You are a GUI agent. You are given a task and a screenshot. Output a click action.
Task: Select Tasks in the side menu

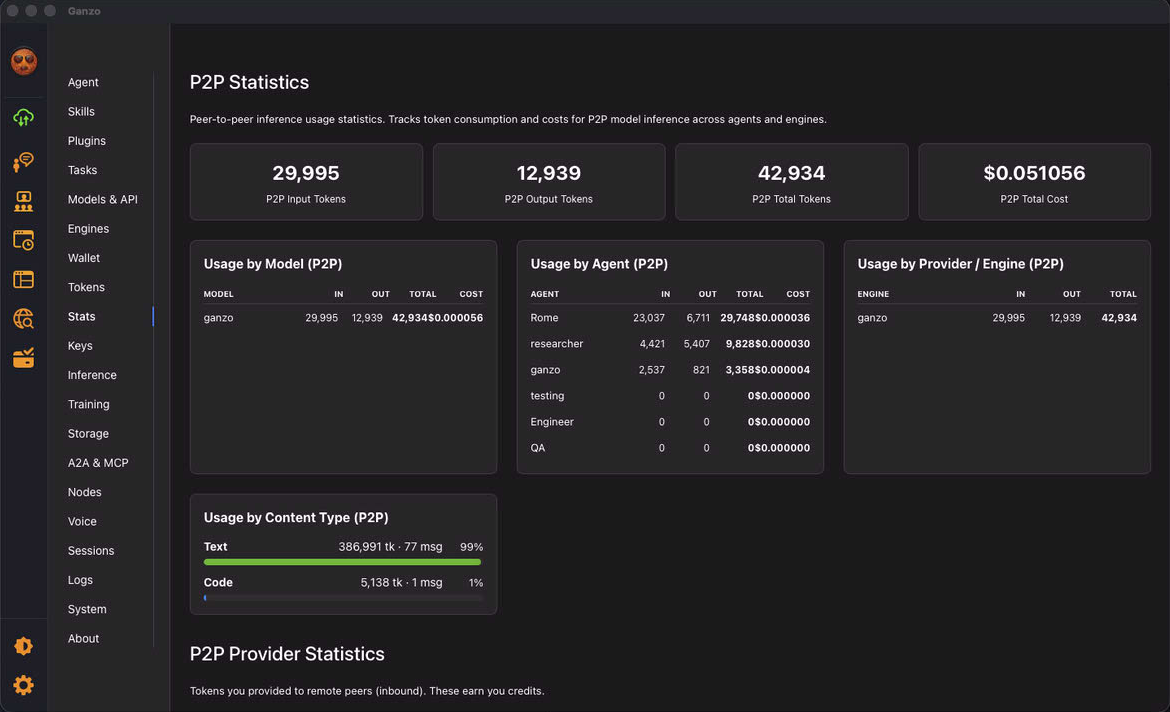click(x=82, y=170)
